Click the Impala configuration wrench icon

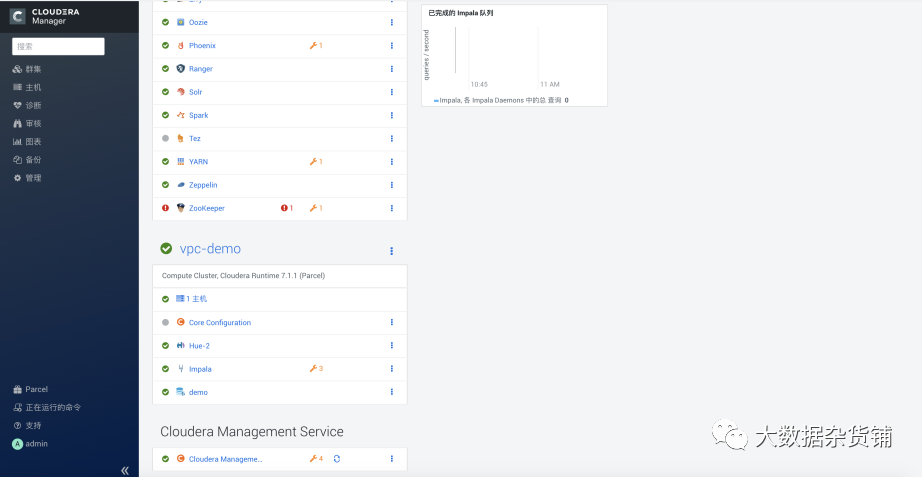pos(313,369)
